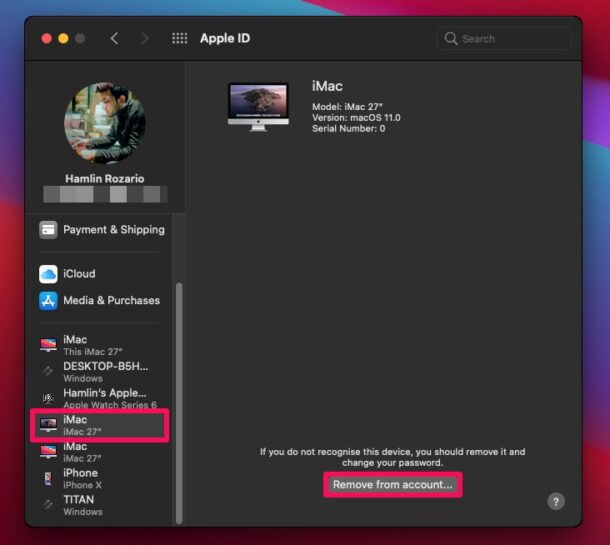Click Remove from account... button
Image resolution: width=610 pixels, height=545 pixels.
393,485
